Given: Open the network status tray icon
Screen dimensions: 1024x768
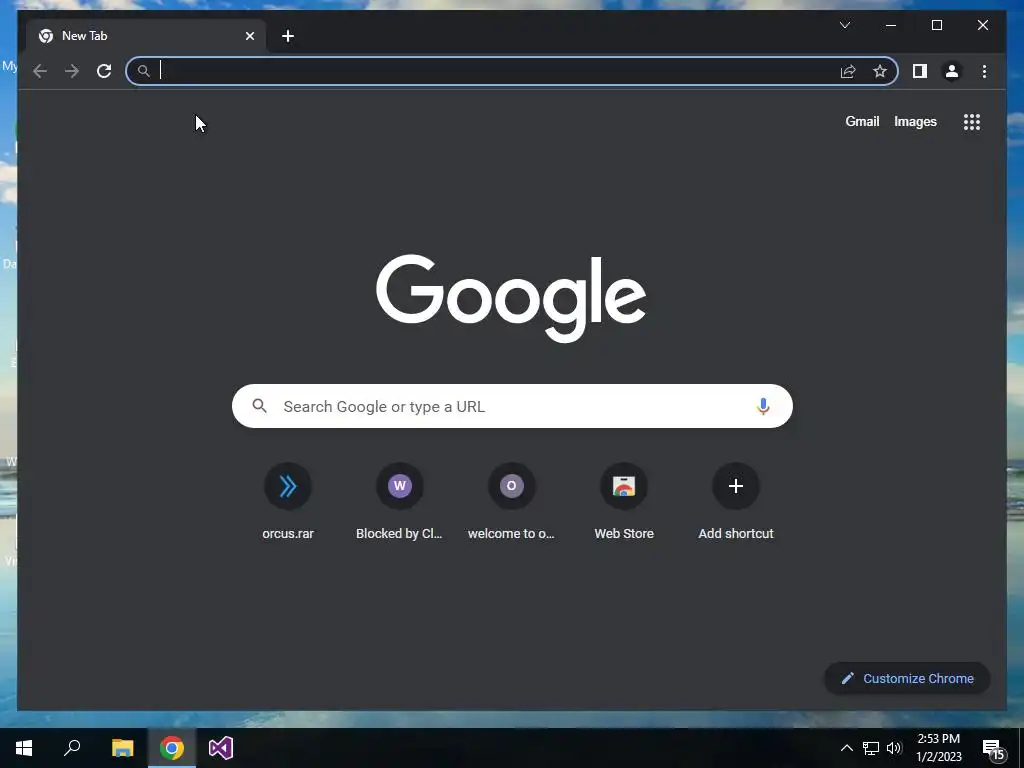Looking at the screenshot, I should pos(871,748).
